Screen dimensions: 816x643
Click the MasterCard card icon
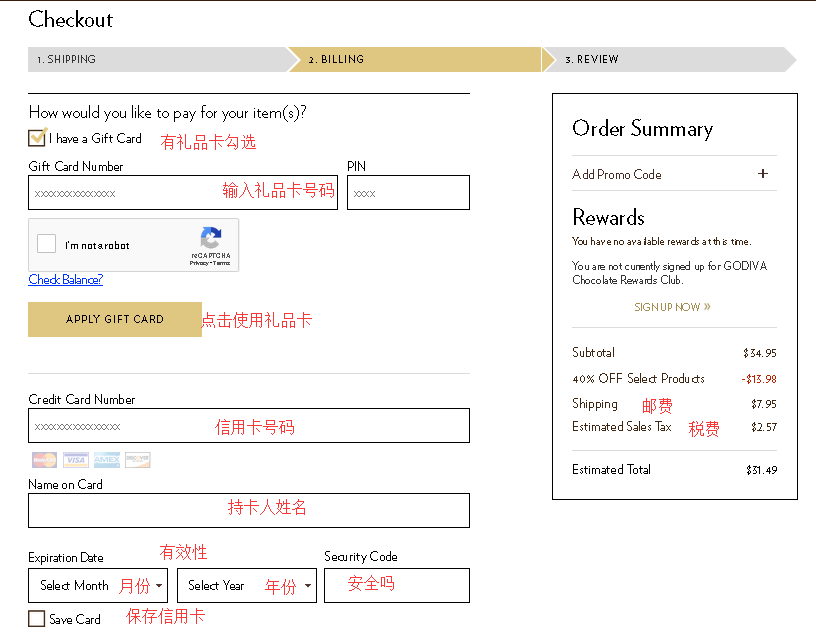click(44, 460)
